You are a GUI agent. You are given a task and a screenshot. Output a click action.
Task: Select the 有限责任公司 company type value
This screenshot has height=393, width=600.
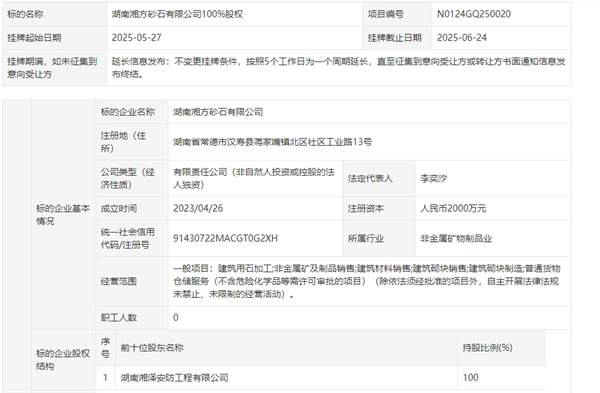[254, 178]
